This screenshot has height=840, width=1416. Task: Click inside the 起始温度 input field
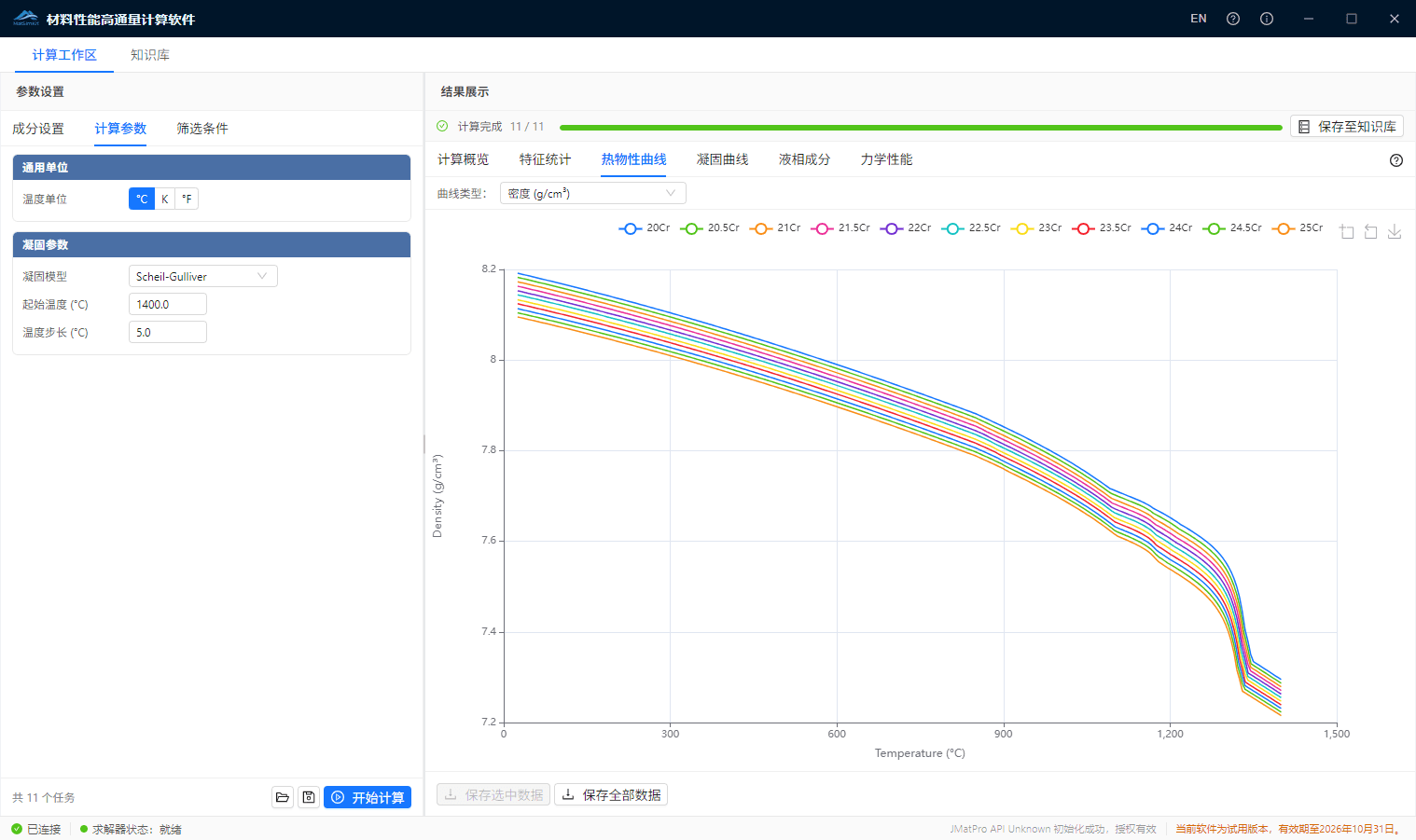168,303
